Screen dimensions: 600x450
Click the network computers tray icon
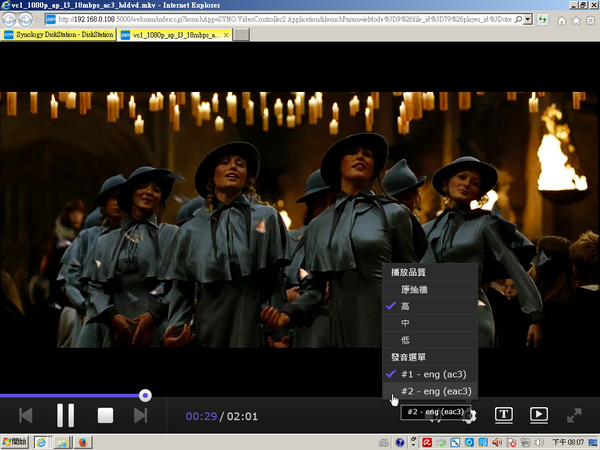pos(525,442)
